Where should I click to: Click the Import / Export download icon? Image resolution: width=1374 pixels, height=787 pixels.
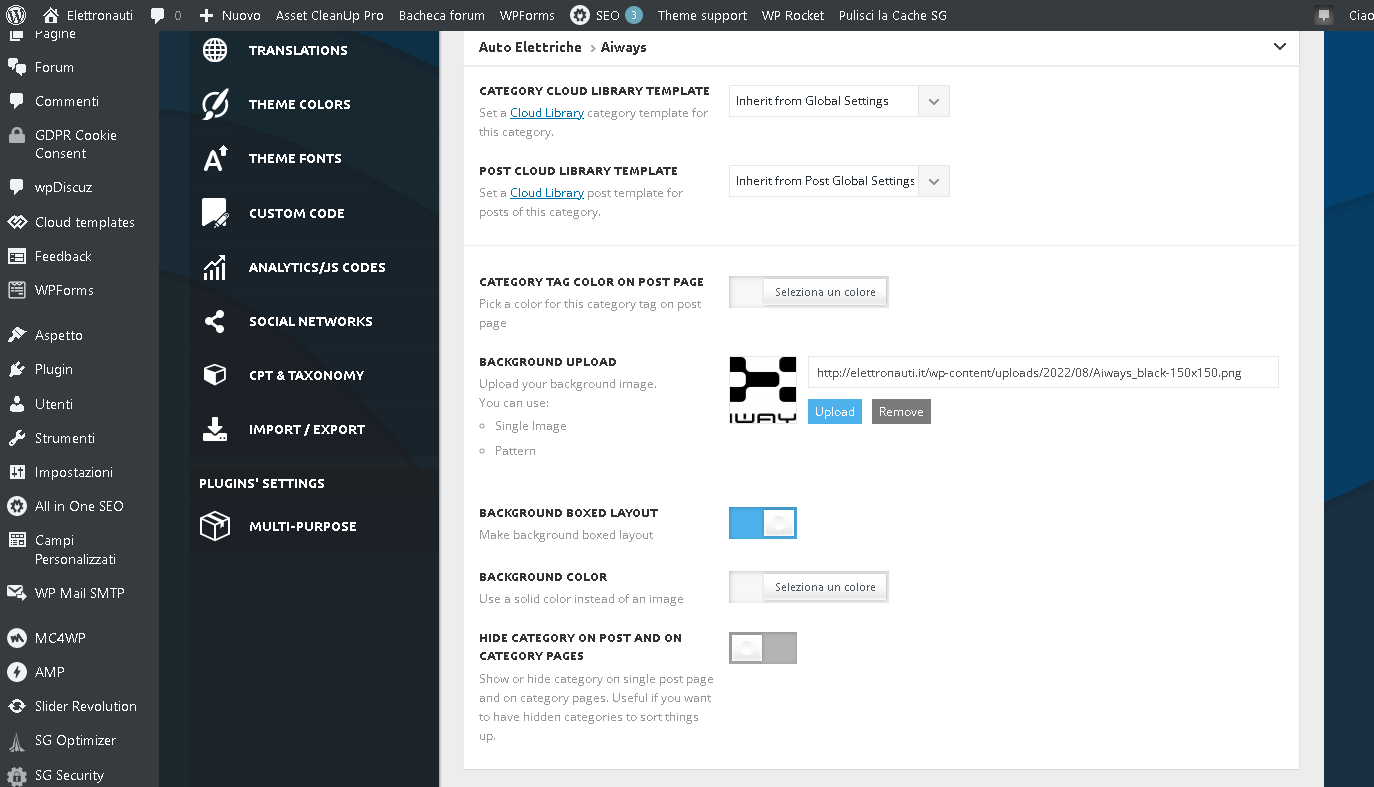(x=215, y=429)
